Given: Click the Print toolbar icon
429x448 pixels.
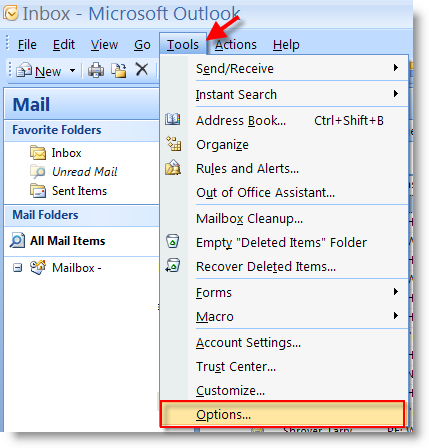Looking at the screenshot, I should (x=96, y=70).
